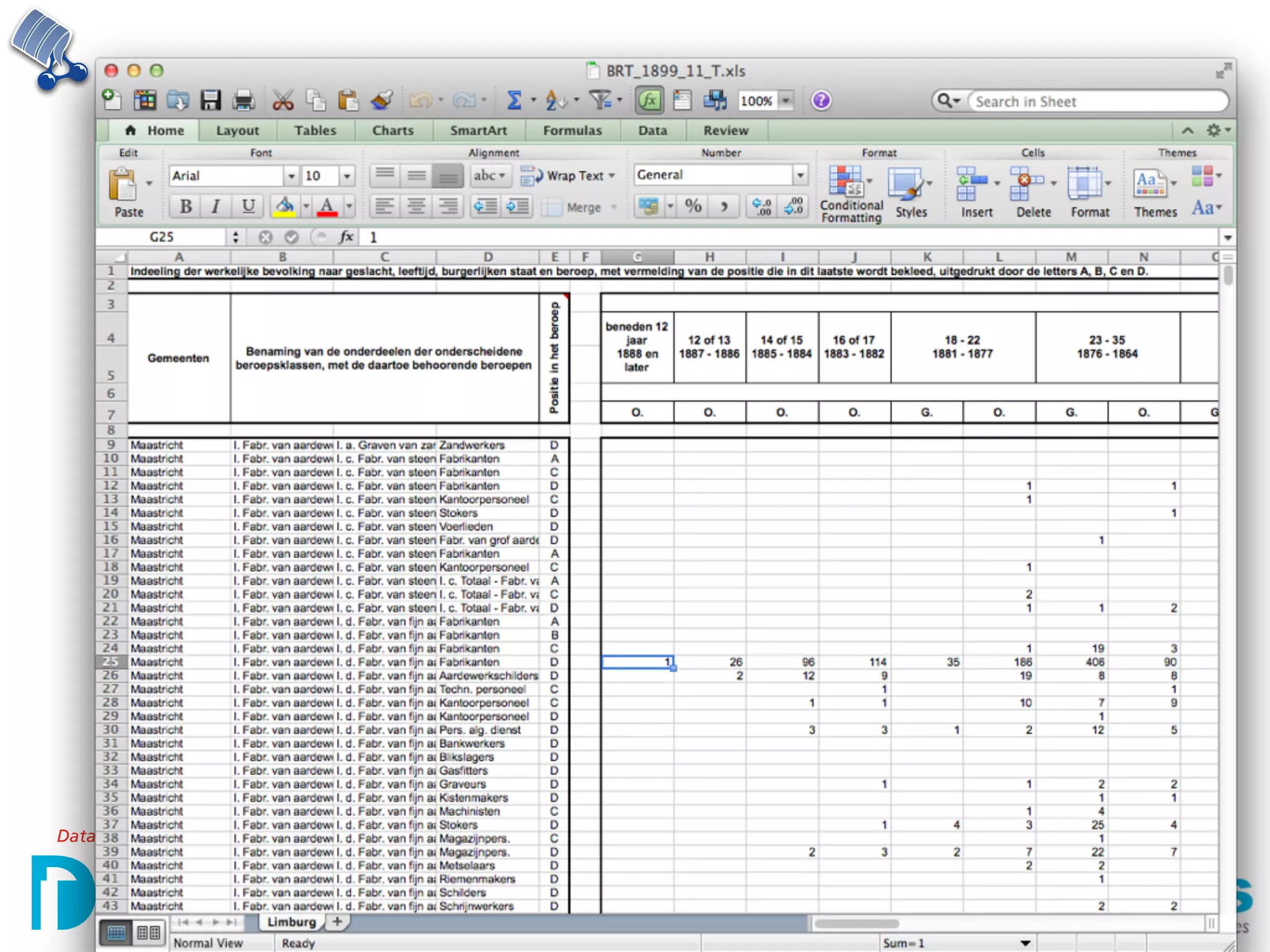Screen dimensions: 1270x952
Task: Open the General number format dropdown
Action: [x=800, y=175]
